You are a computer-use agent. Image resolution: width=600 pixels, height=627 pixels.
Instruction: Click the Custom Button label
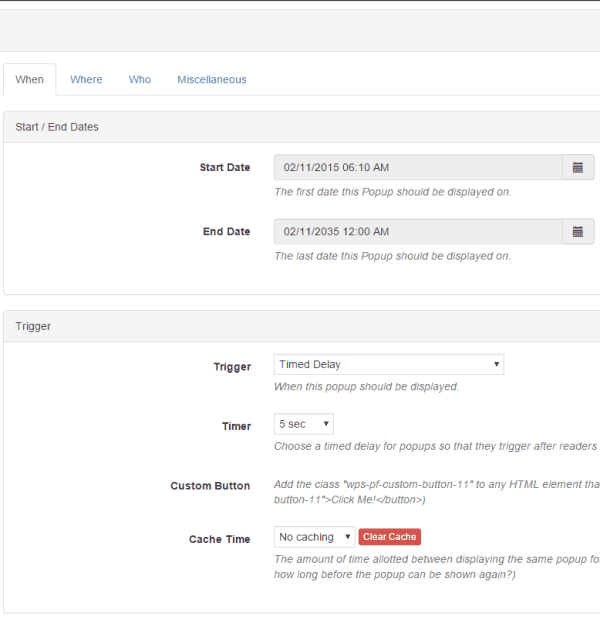pyautogui.click(x=210, y=486)
